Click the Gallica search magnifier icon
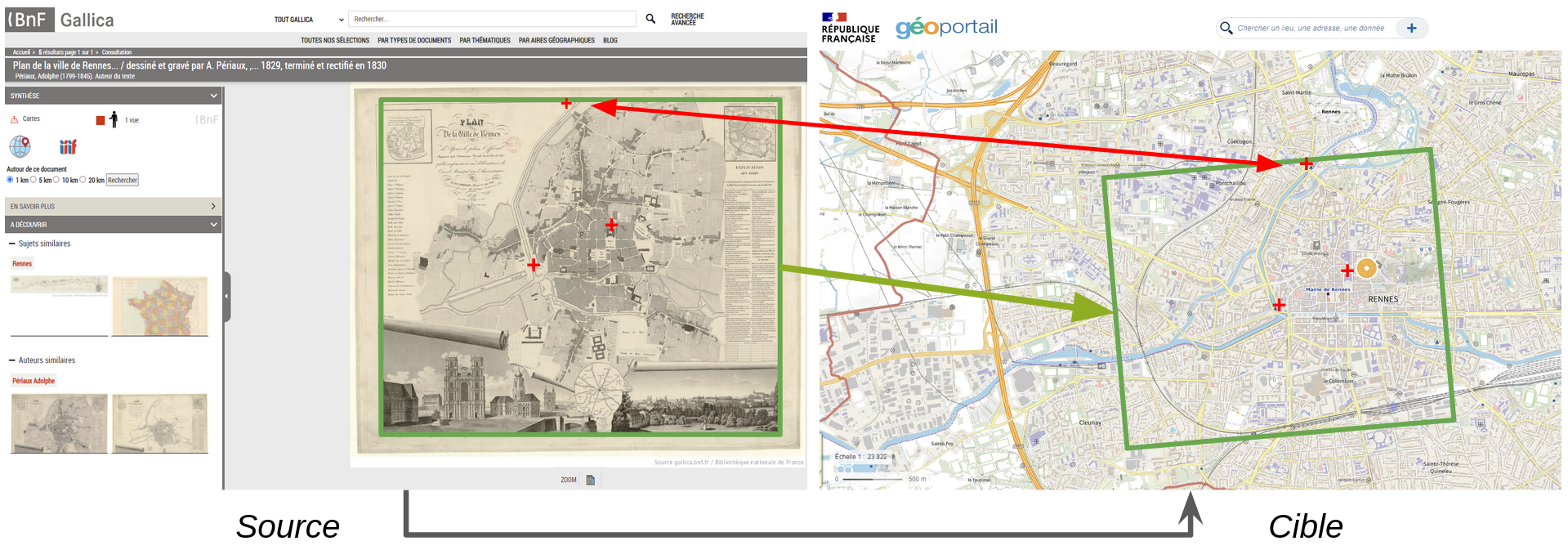 tap(650, 19)
